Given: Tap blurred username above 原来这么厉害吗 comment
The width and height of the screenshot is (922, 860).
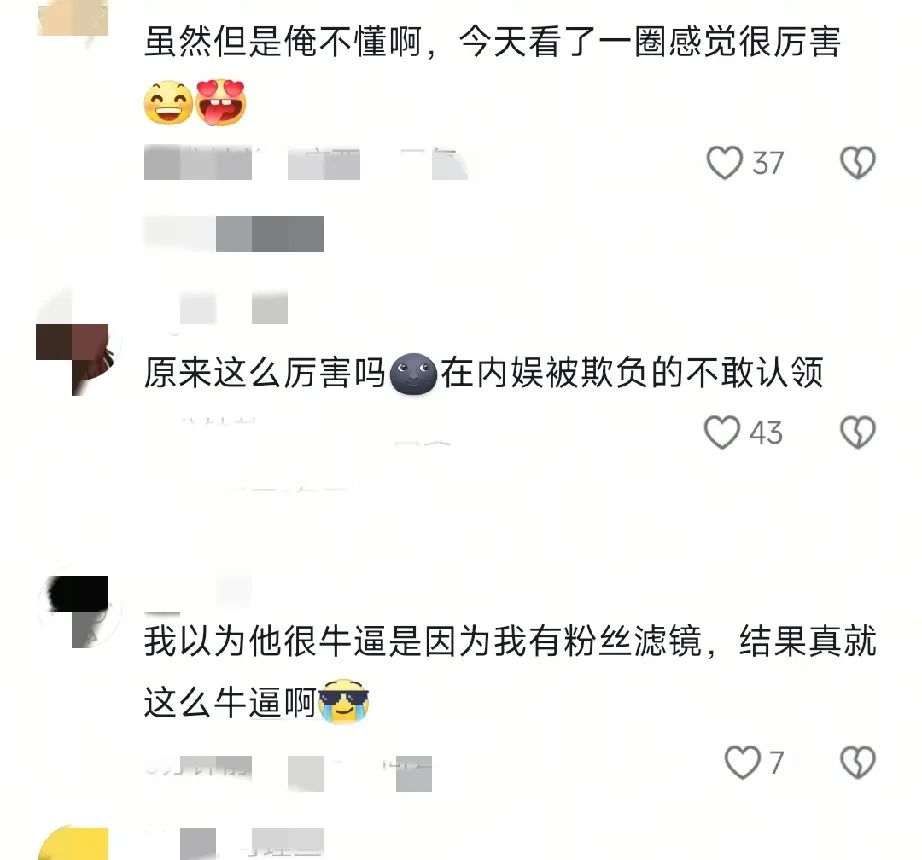Looking at the screenshot, I should (234, 307).
